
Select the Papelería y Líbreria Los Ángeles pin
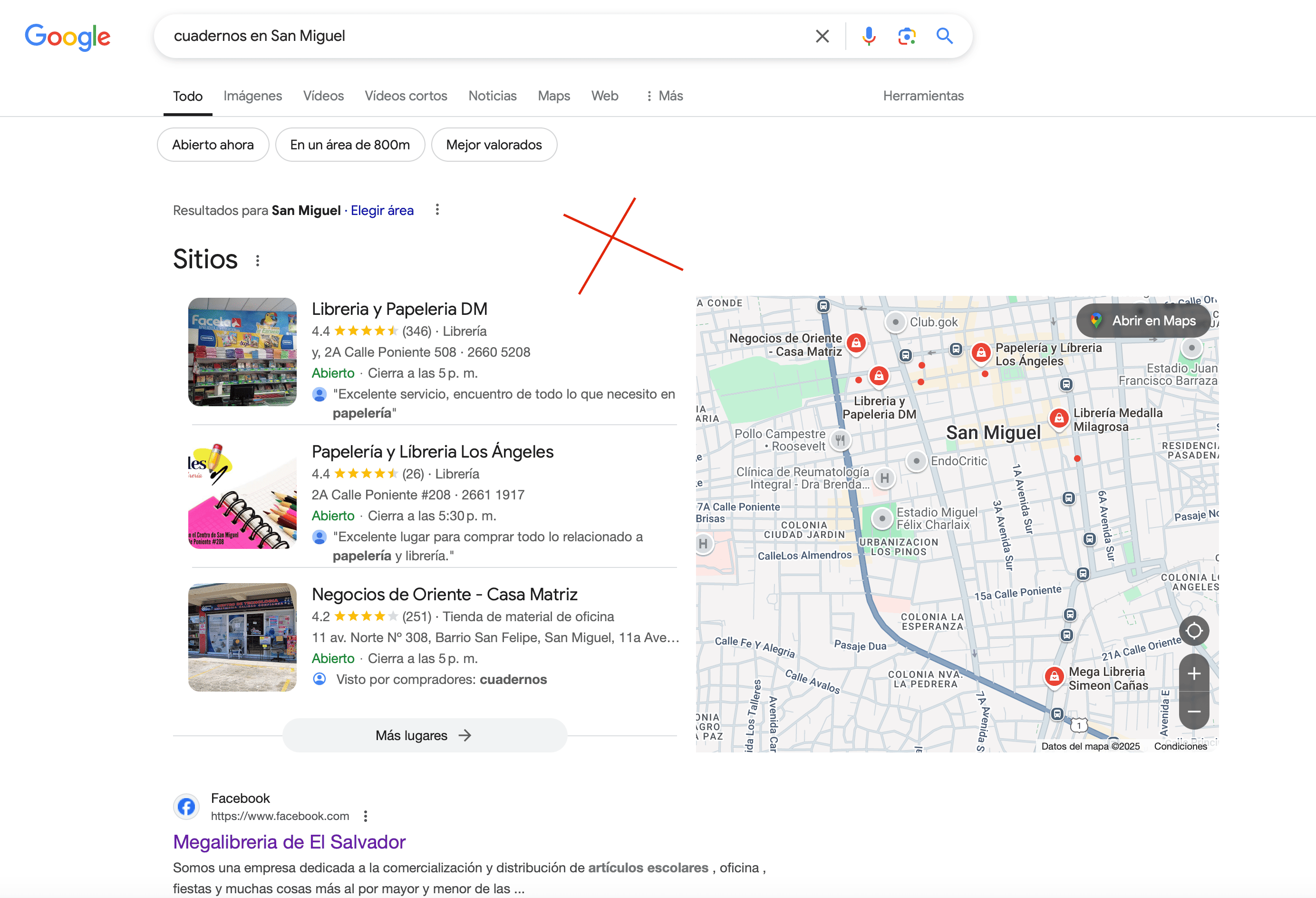(981, 352)
